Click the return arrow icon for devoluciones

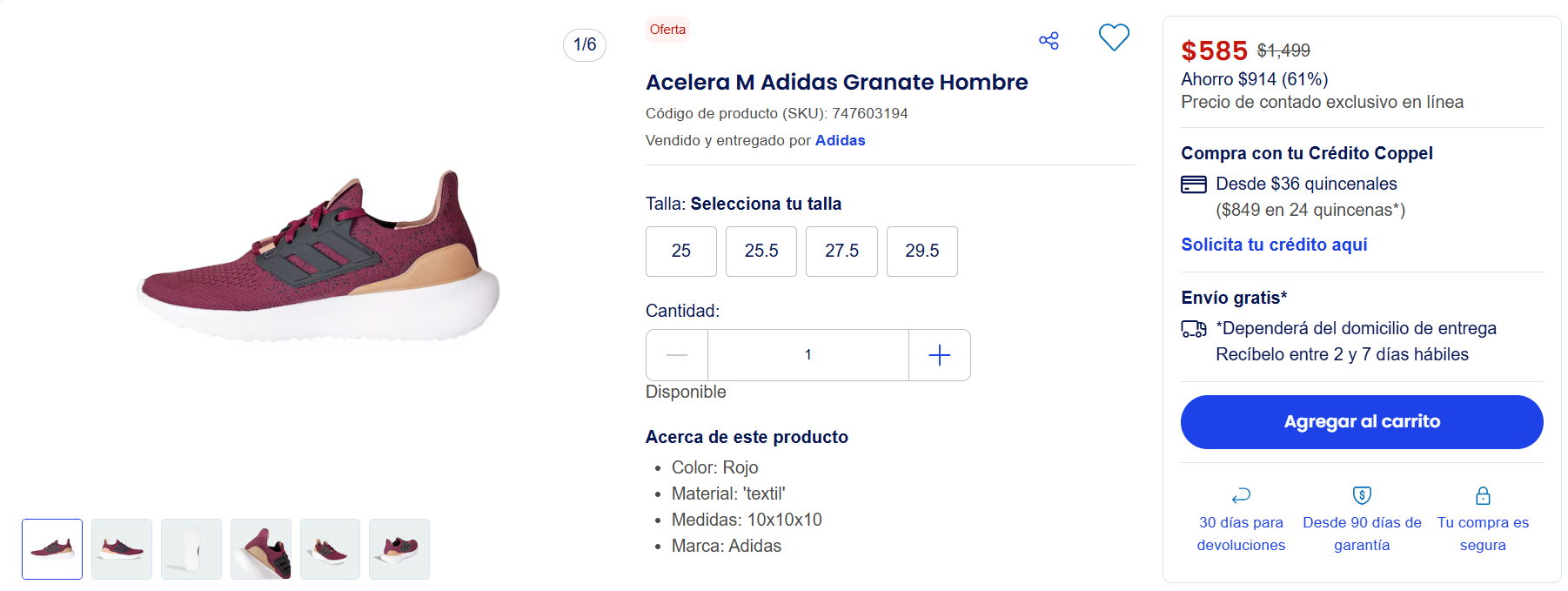point(1241,495)
